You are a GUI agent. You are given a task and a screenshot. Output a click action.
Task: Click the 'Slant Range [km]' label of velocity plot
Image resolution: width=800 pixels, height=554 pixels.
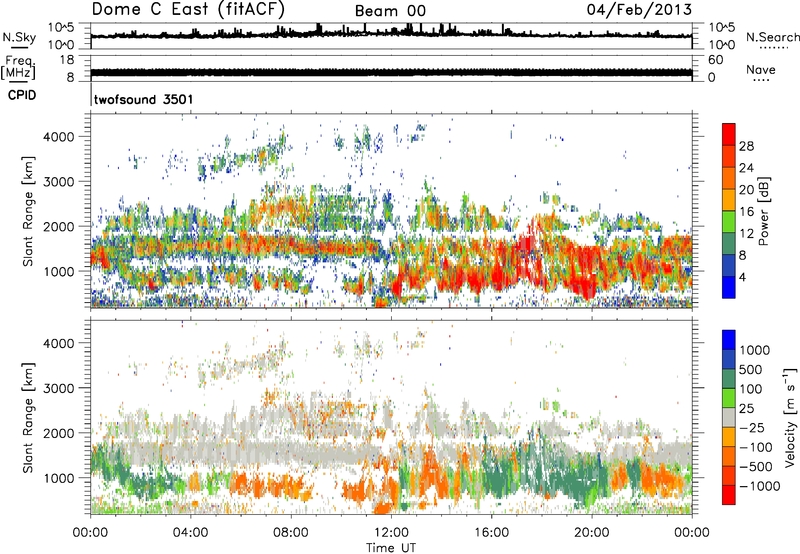(28, 417)
